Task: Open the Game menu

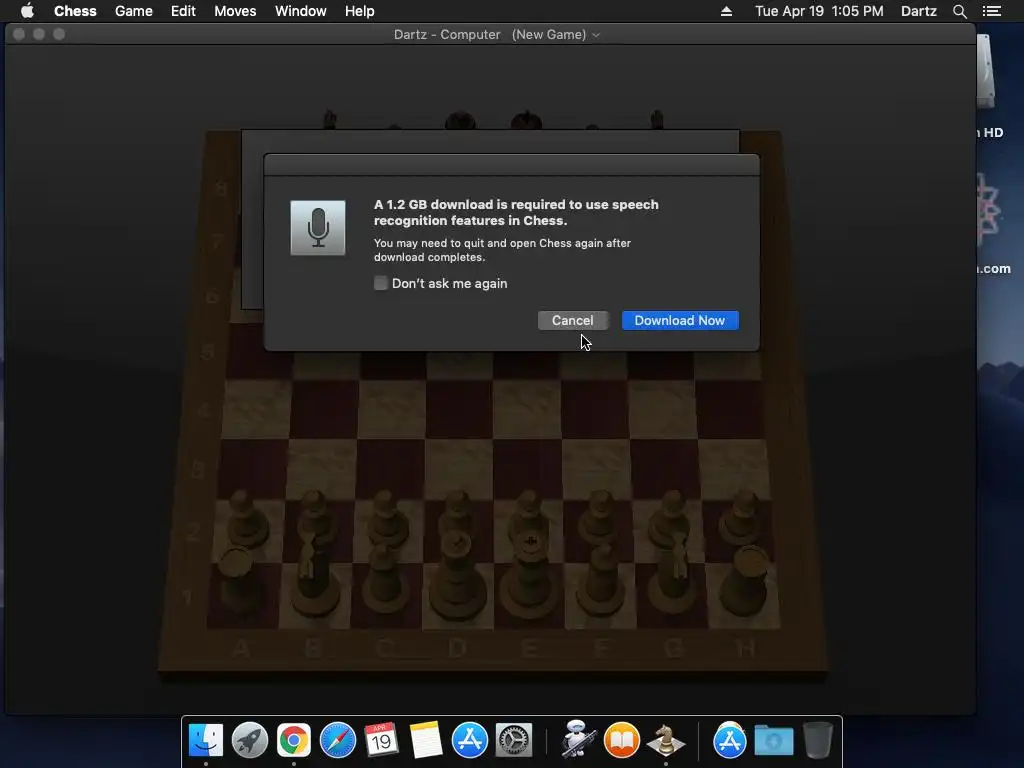Action: tap(133, 11)
